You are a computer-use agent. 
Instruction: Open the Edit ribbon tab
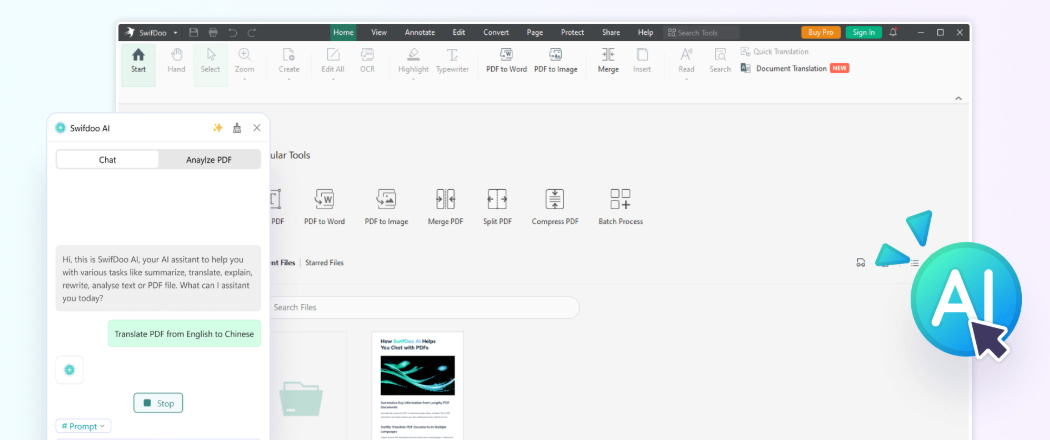[x=459, y=32]
